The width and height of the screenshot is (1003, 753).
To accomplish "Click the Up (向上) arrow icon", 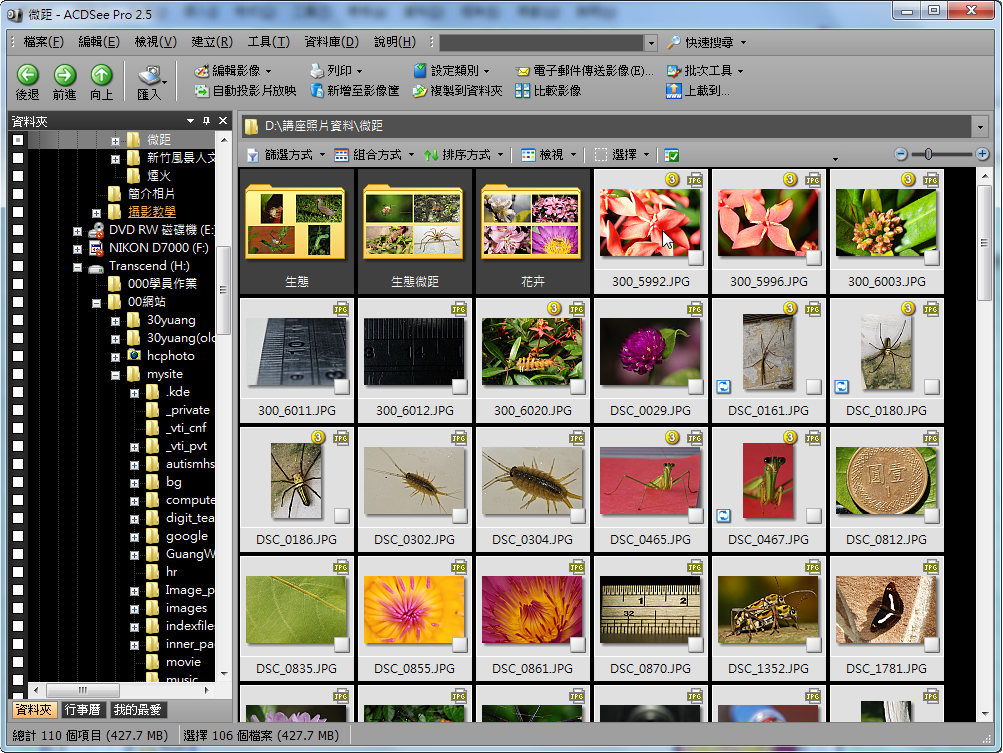I will point(101,75).
